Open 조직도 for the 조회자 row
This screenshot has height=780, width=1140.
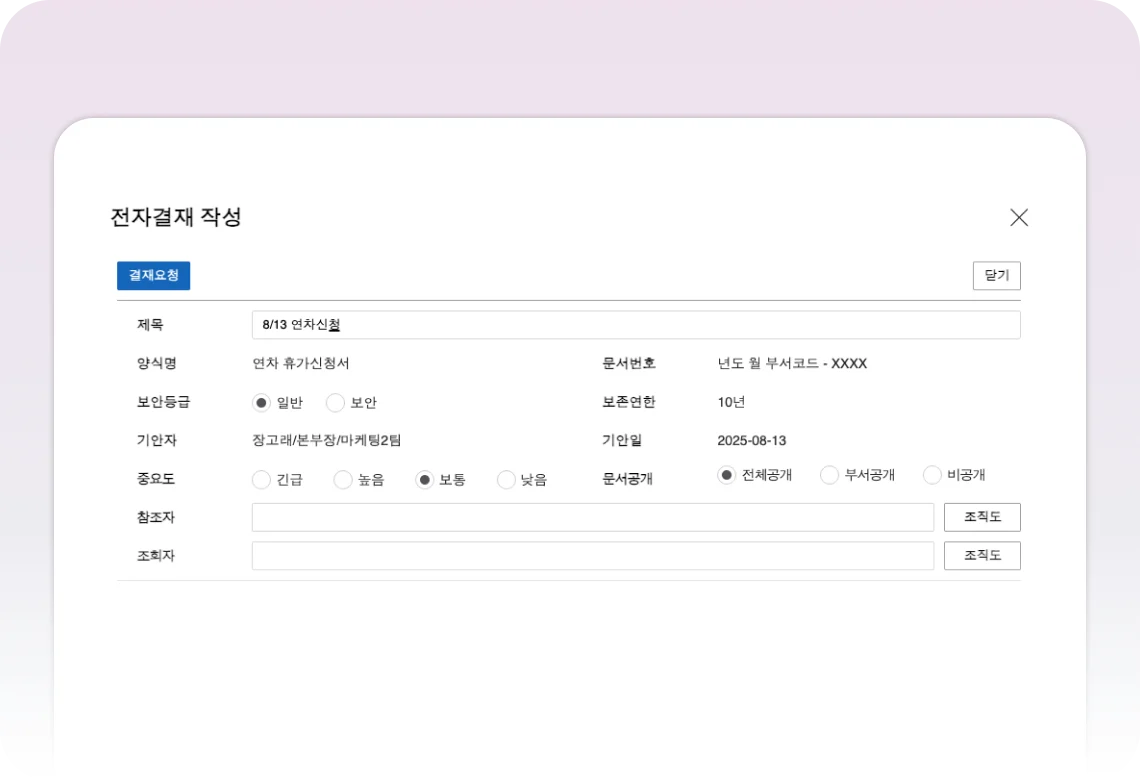click(982, 556)
